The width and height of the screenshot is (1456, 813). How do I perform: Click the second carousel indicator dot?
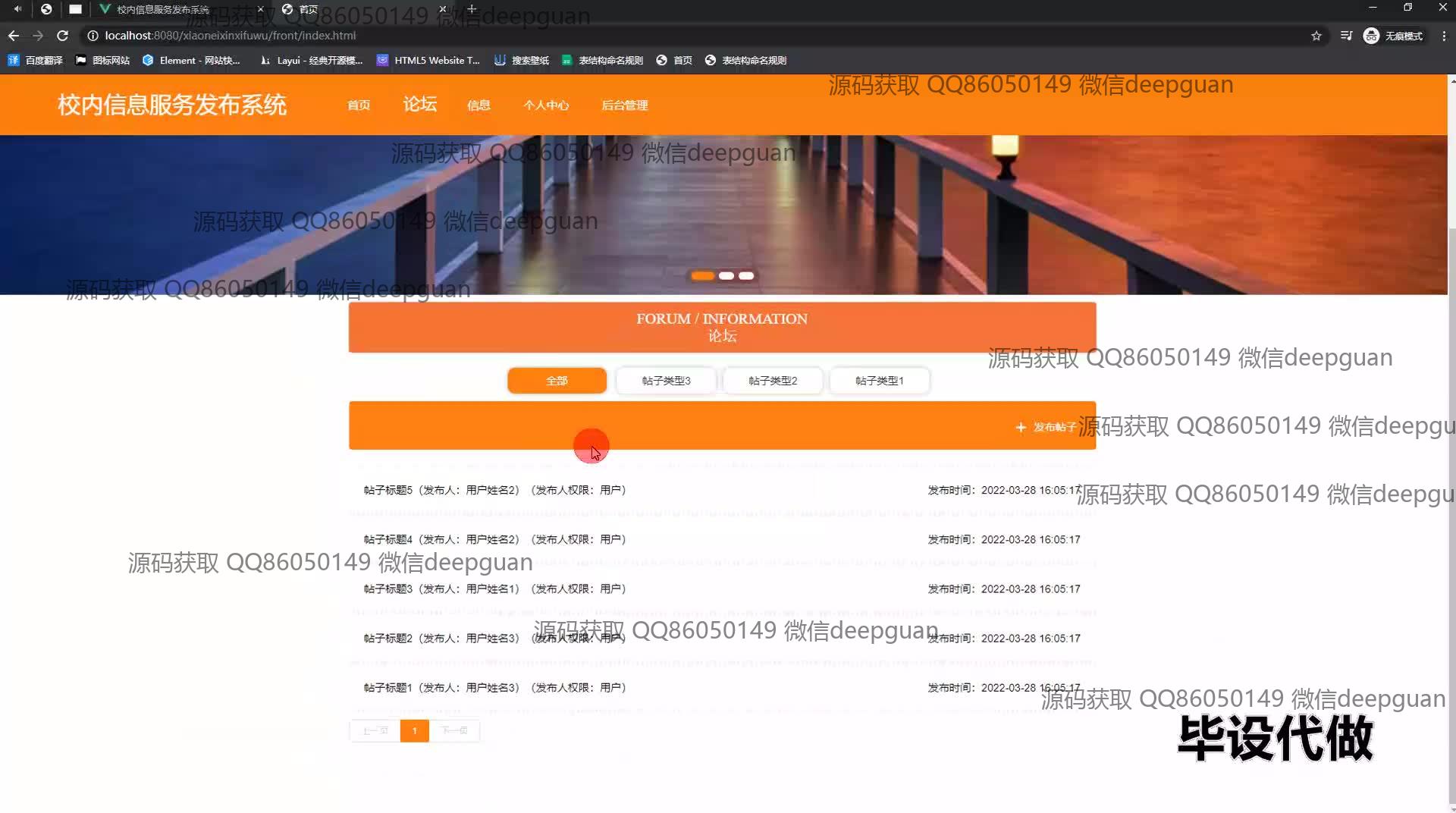coord(726,276)
